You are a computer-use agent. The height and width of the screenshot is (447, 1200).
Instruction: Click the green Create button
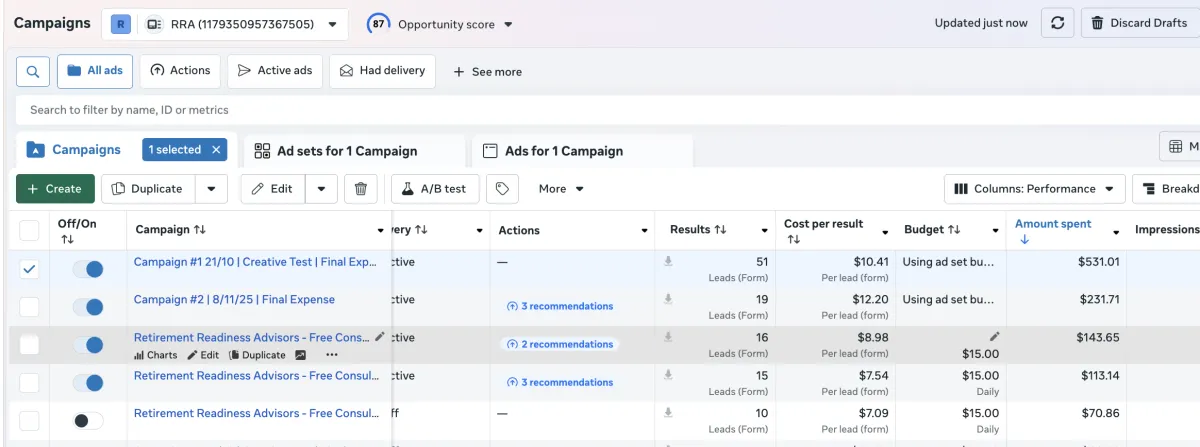[x=55, y=188]
